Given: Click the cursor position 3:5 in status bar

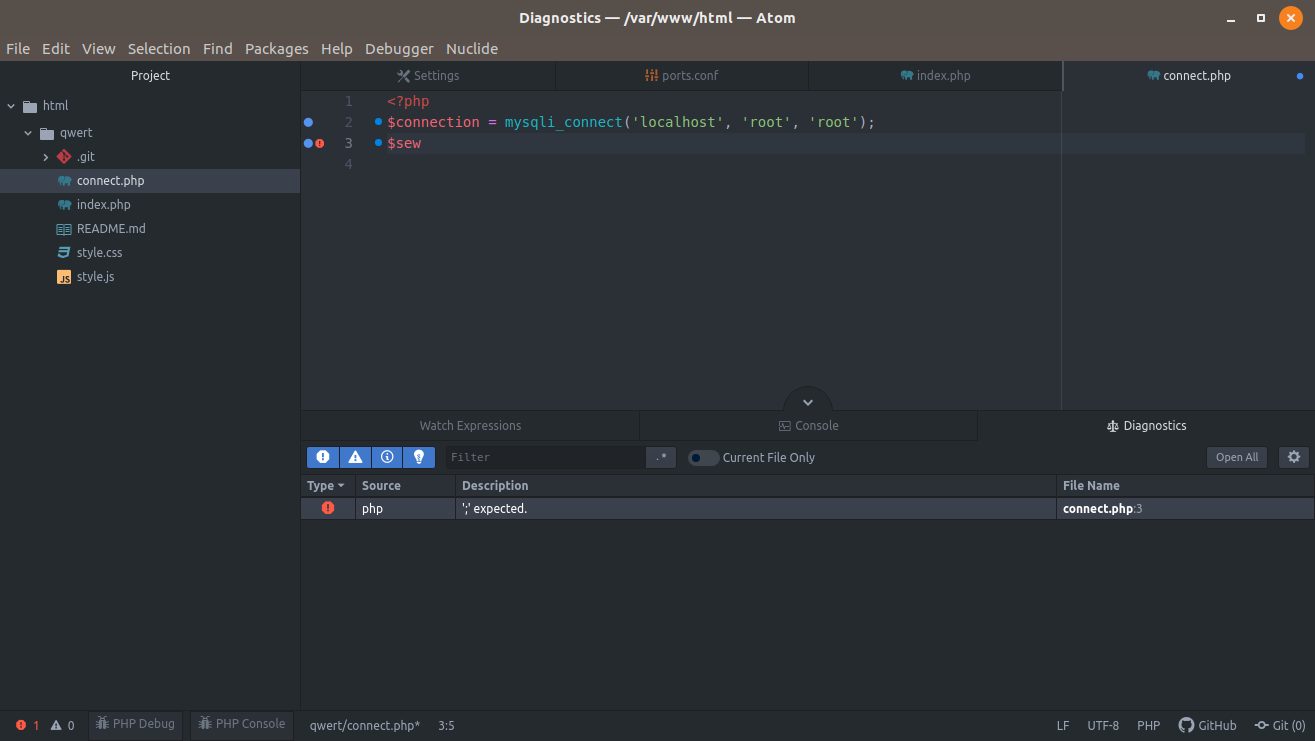Looking at the screenshot, I should point(446,725).
